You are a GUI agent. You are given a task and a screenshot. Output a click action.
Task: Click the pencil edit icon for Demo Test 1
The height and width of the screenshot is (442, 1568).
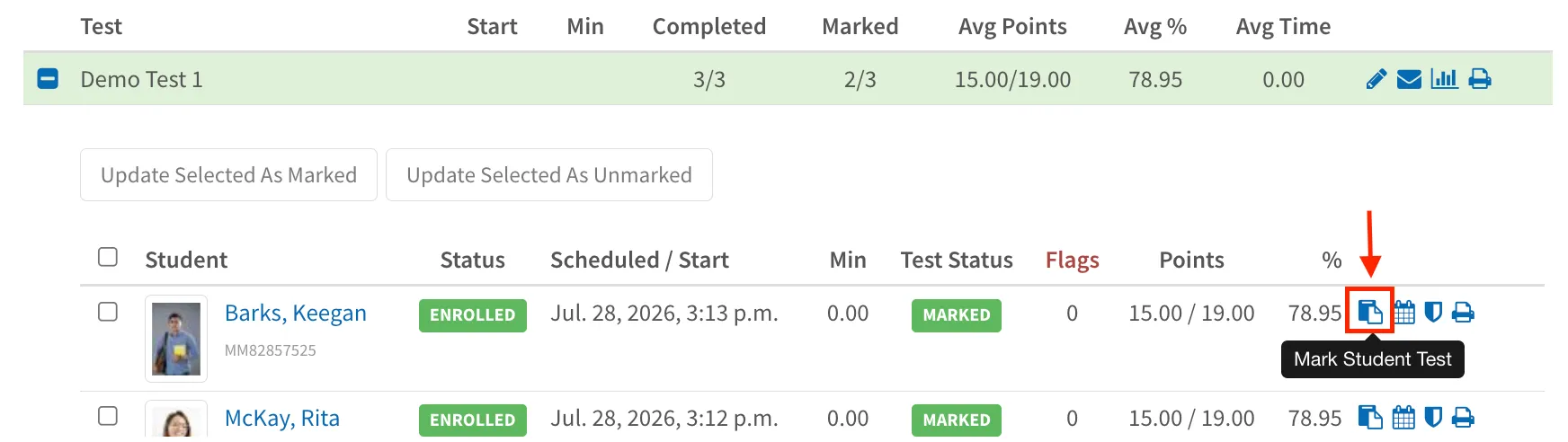point(1376,79)
